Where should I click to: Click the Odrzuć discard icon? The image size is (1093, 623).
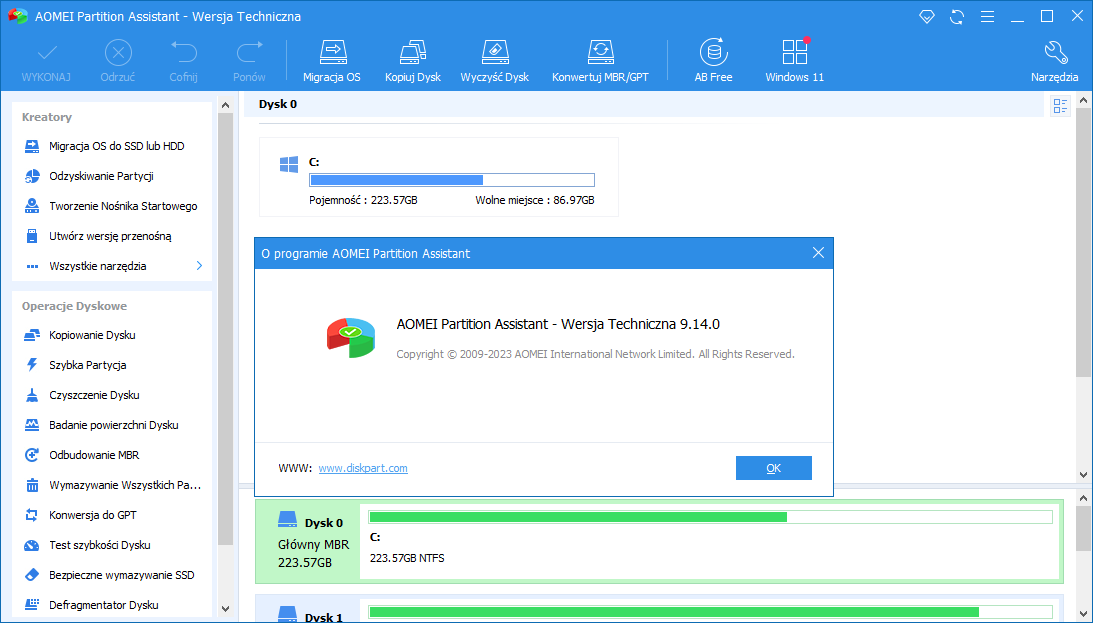coord(118,53)
